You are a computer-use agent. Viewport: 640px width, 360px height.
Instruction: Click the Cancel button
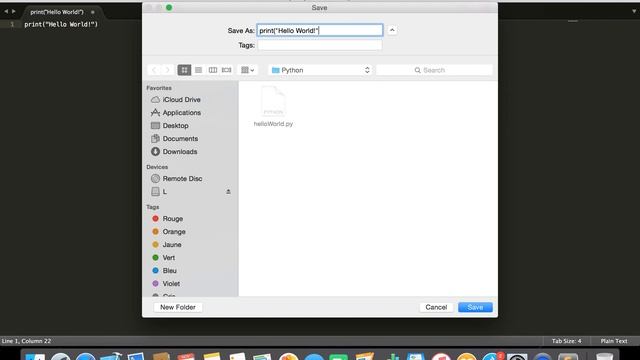436,307
